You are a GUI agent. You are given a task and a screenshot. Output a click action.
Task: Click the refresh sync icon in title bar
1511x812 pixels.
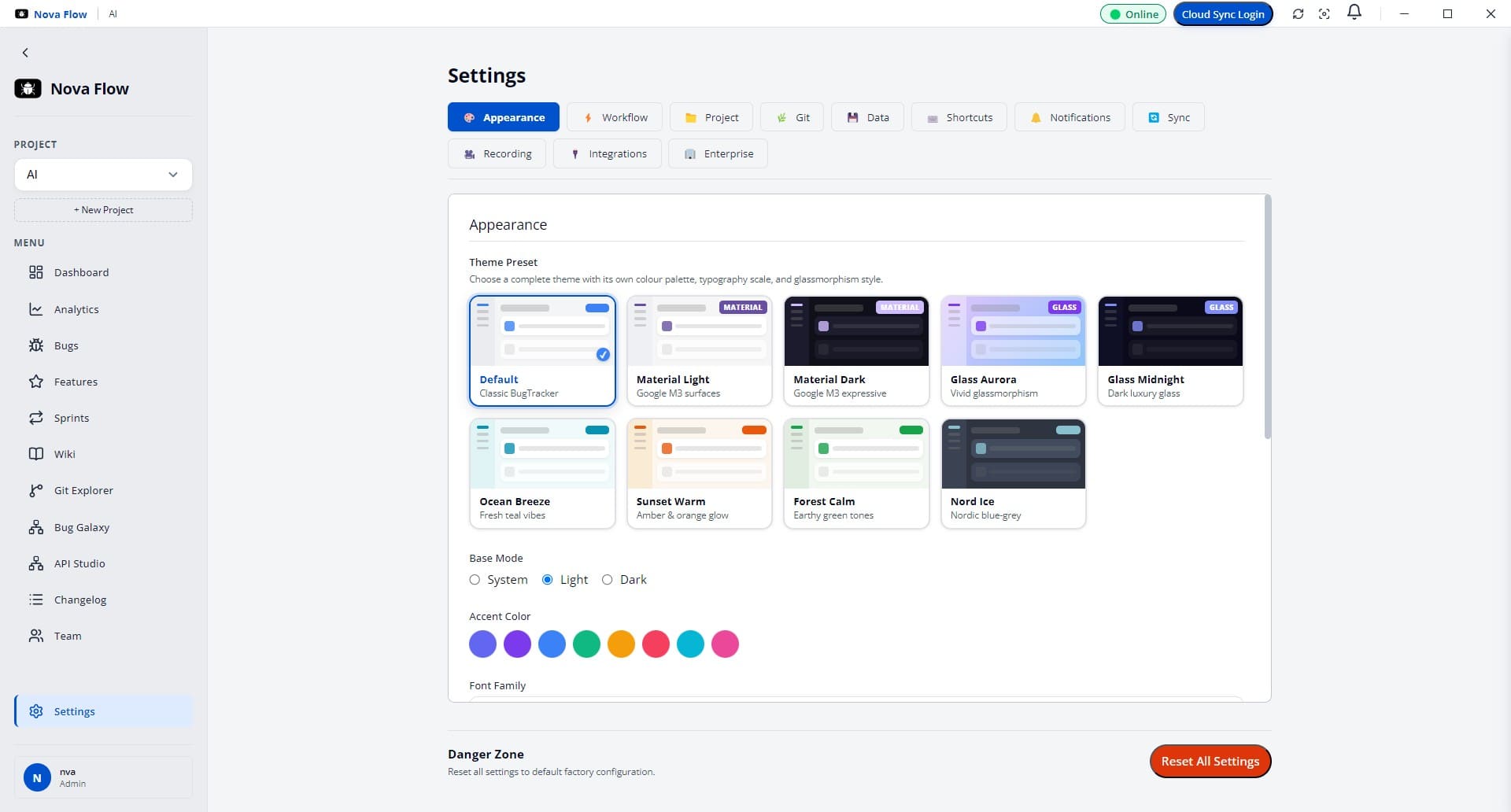tap(1298, 14)
